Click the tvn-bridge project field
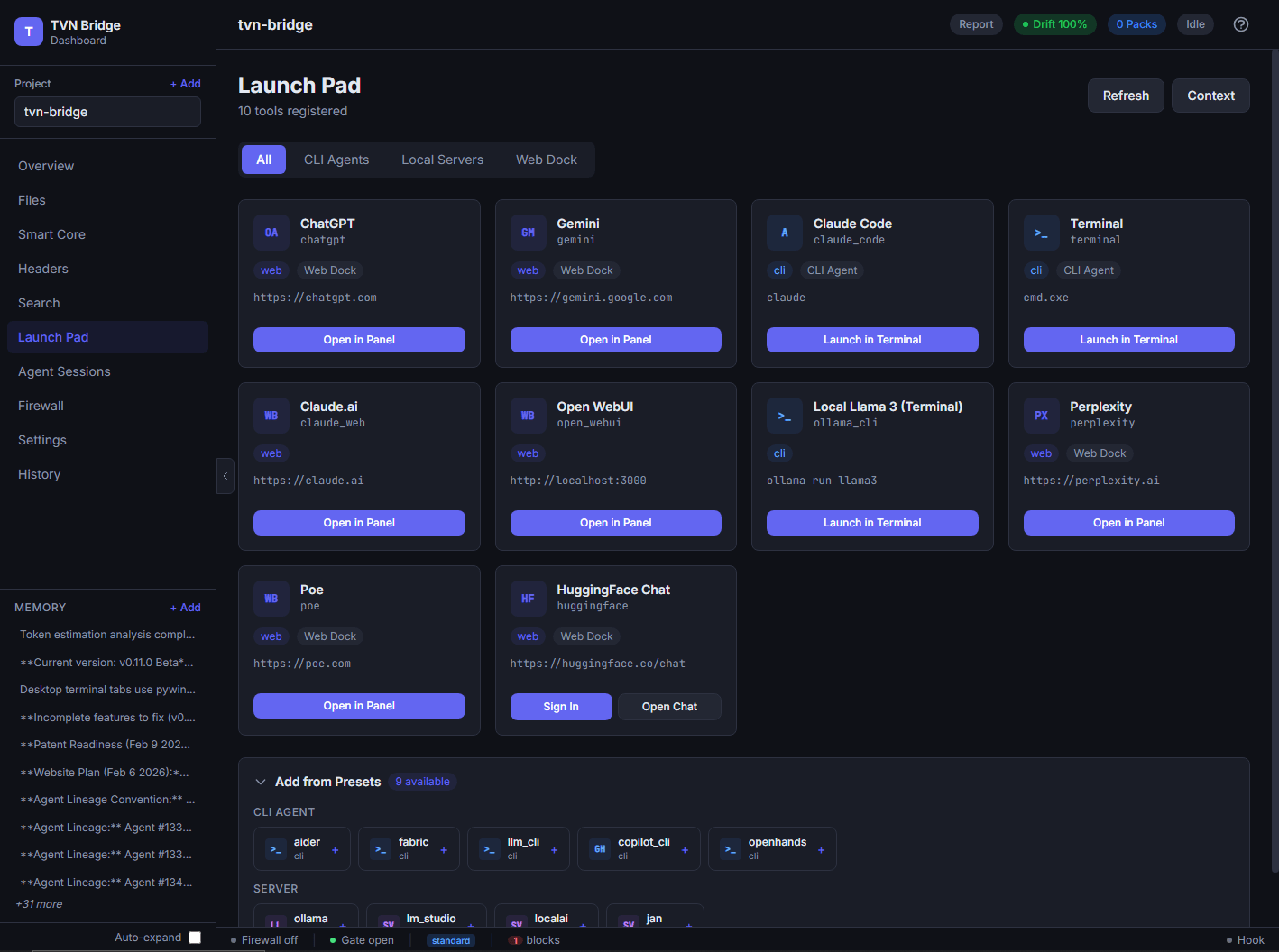The width and height of the screenshot is (1279, 952). point(107,112)
